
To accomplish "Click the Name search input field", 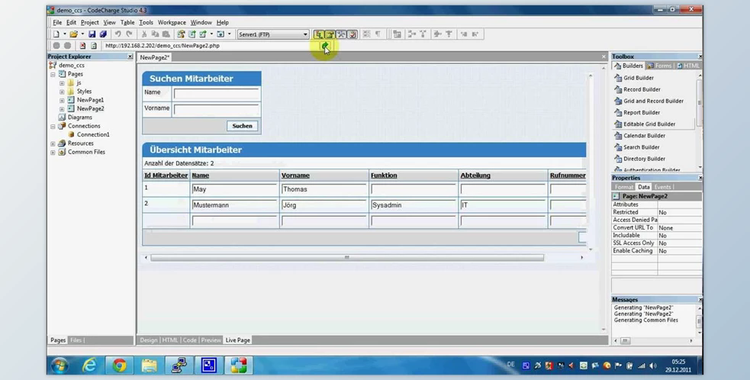I will [x=216, y=93].
